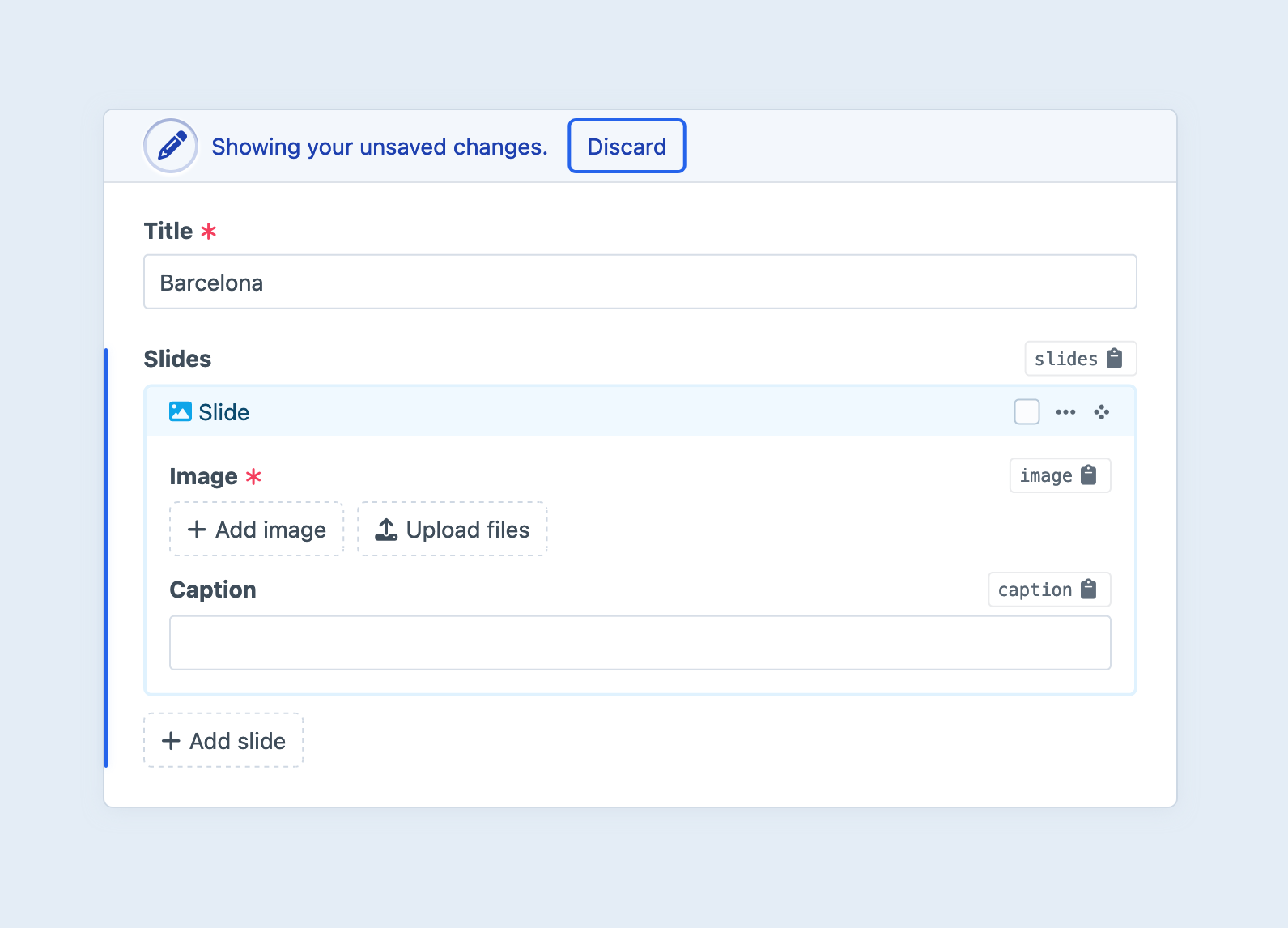1288x928 pixels.
Task: Click the upload arrow icon in Upload files
Action: click(x=386, y=530)
